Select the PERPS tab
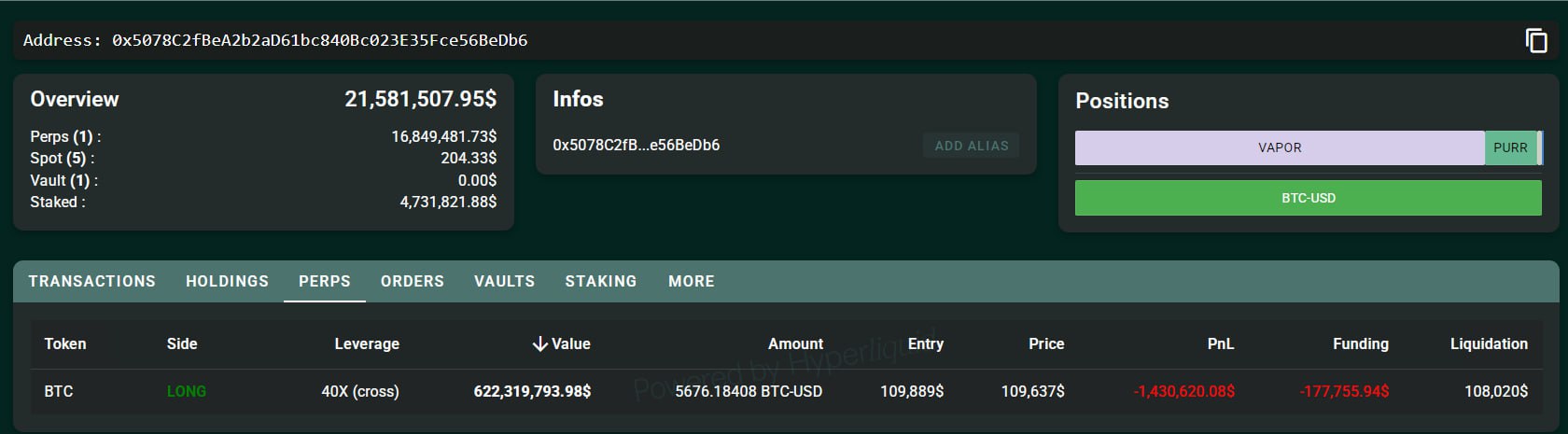 pyautogui.click(x=324, y=281)
